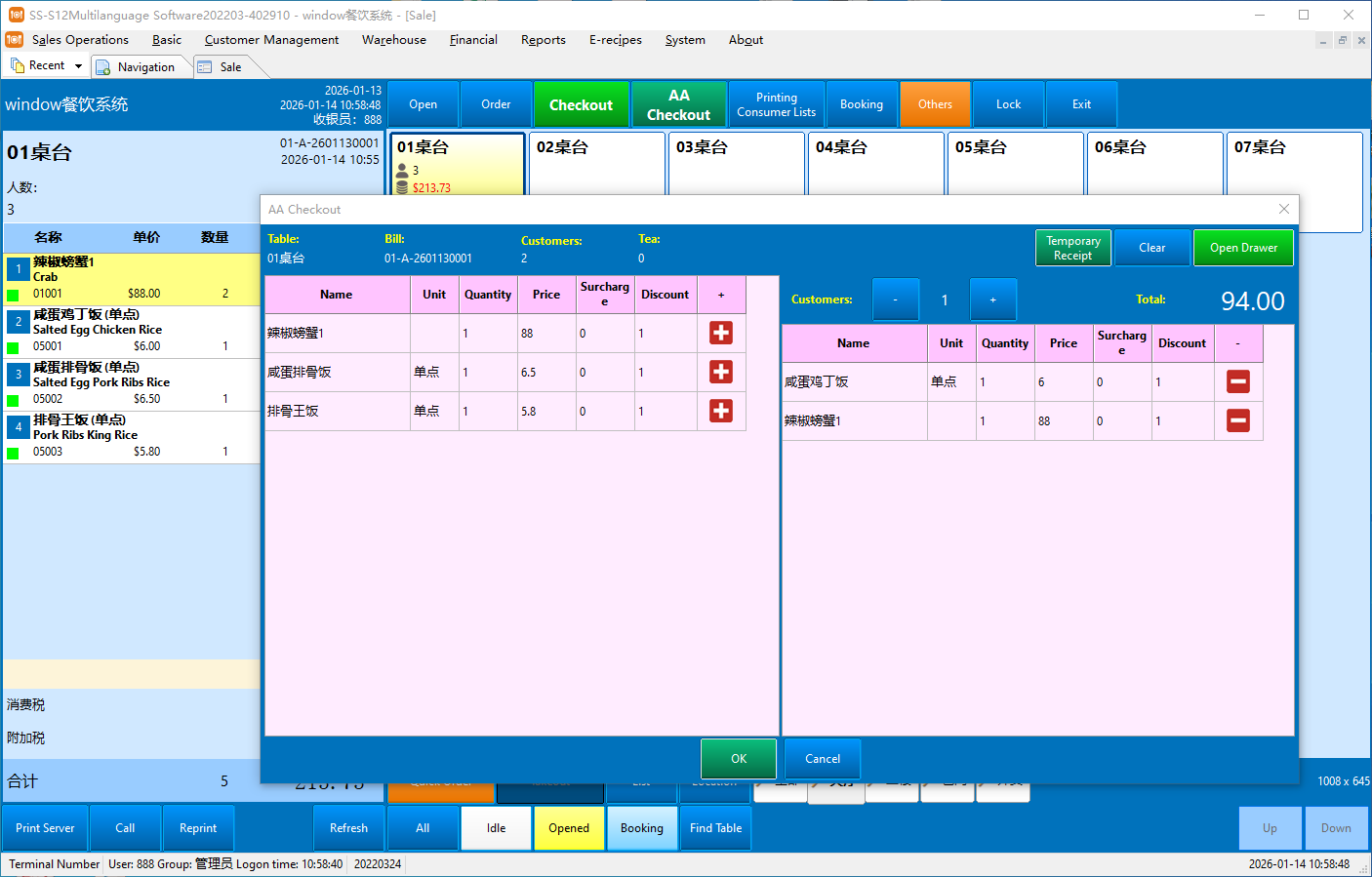Image resolution: width=1372 pixels, height=877 pixels.
Task: Decrease customers count with minus button
Action: [895, 299]
